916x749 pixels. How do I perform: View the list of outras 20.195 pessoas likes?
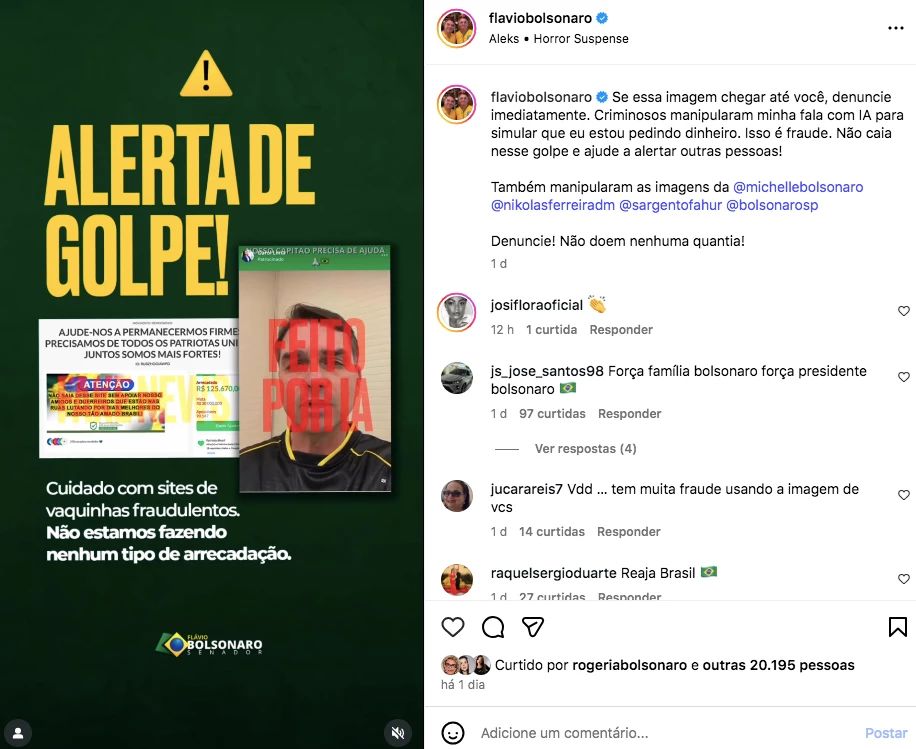click(x=778, y=665)
